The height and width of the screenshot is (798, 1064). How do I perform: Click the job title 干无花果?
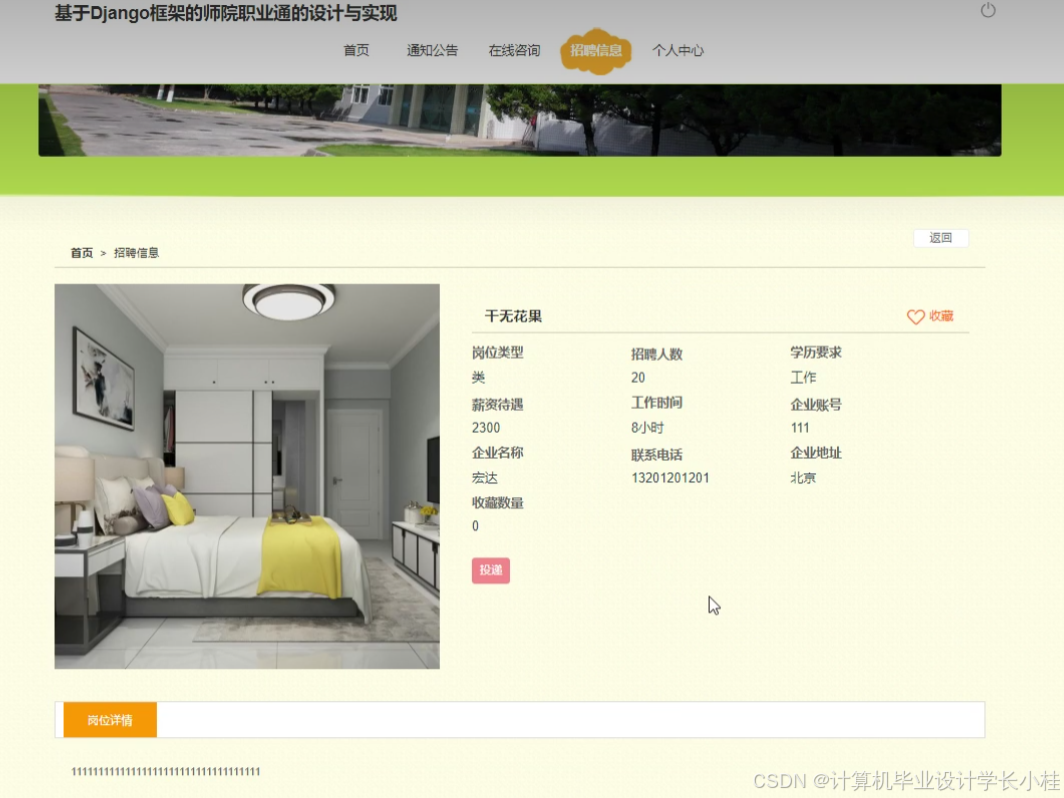click(513, 316)
